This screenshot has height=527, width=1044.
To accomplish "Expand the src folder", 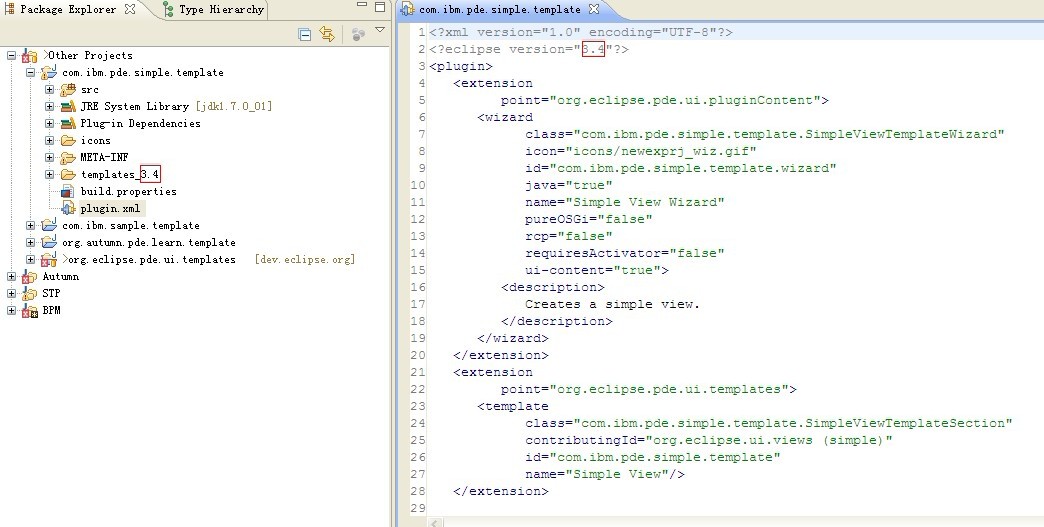I will pyautogui.click(x=49, y=89).
